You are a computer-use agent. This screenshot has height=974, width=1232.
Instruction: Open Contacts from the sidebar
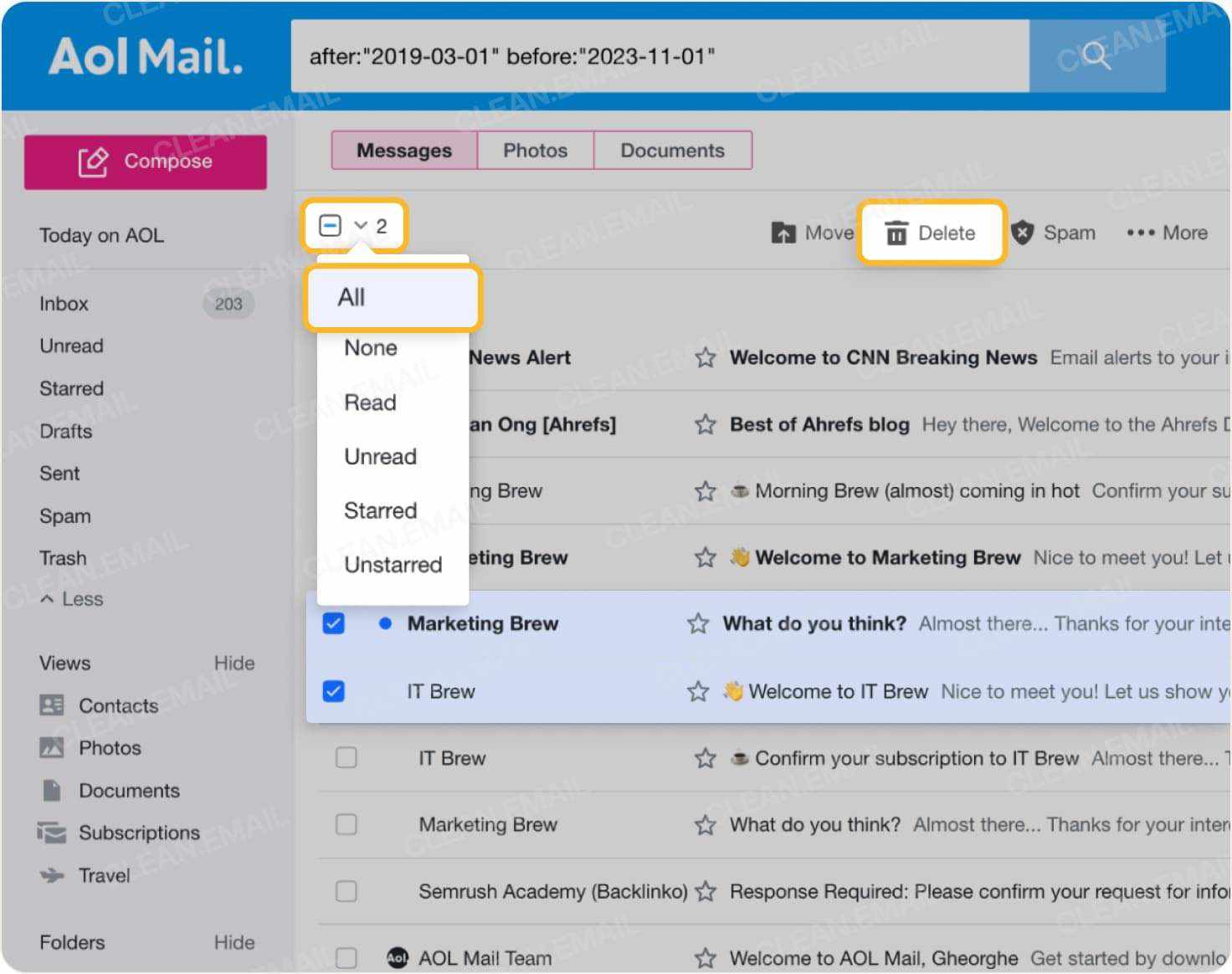point(117,705)
